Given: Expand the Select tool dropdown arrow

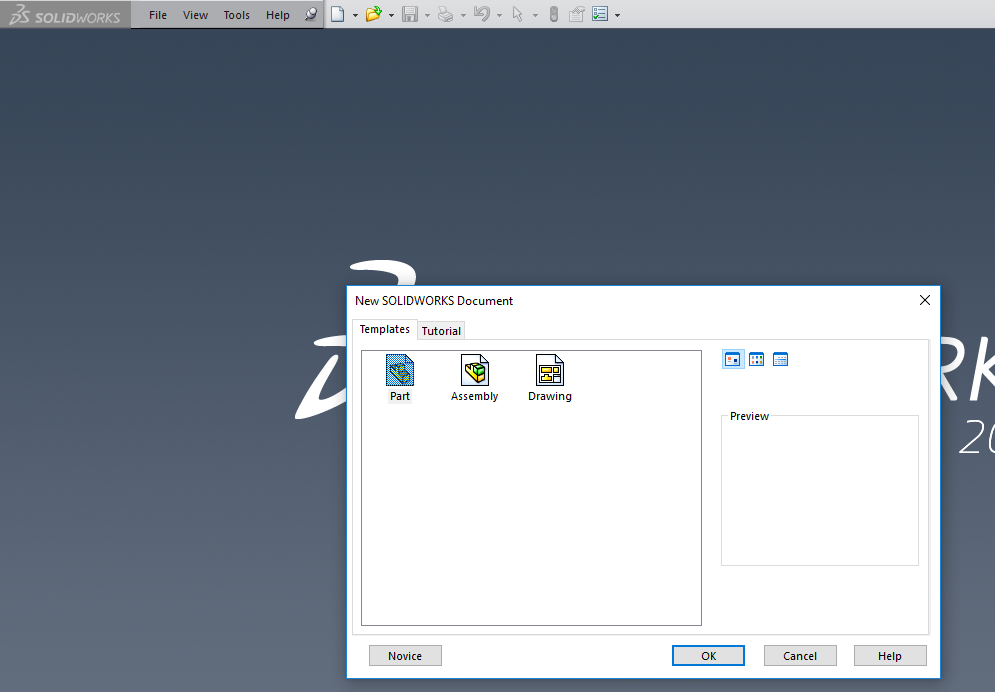Looking at the screenshot, I should point(536,15).
